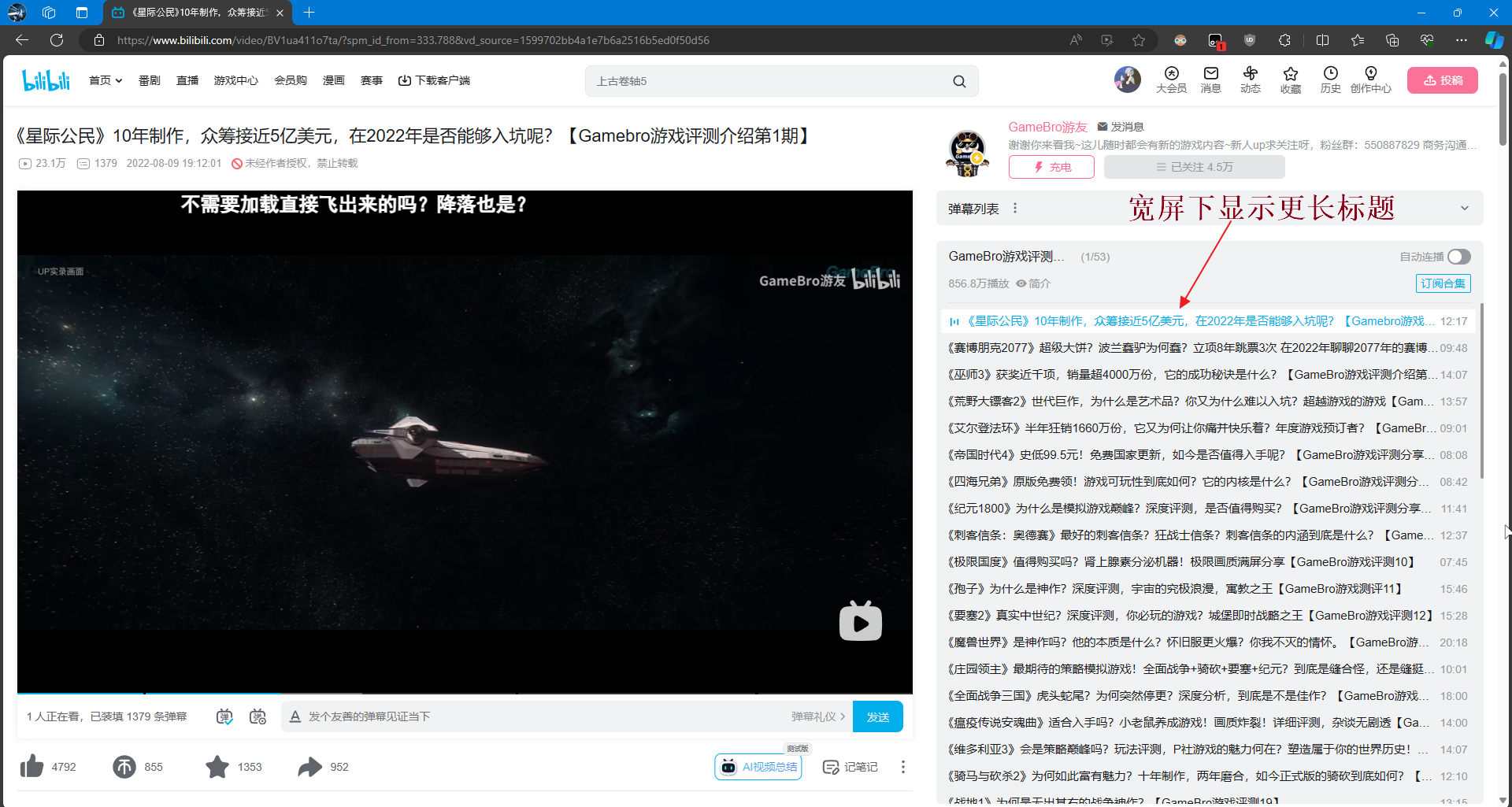Open a new browser tab
This screenshot has width=1512, height=807.
coord(309,13)
